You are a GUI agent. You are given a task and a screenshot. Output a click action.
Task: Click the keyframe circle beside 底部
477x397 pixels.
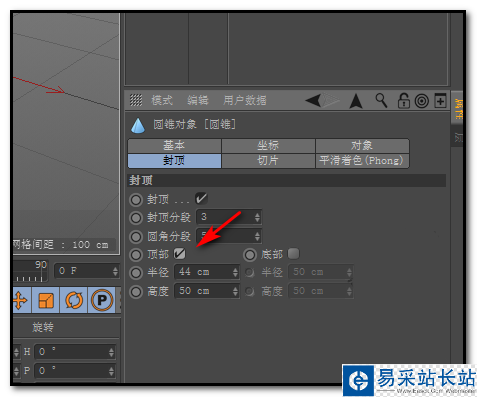[250, 255]
